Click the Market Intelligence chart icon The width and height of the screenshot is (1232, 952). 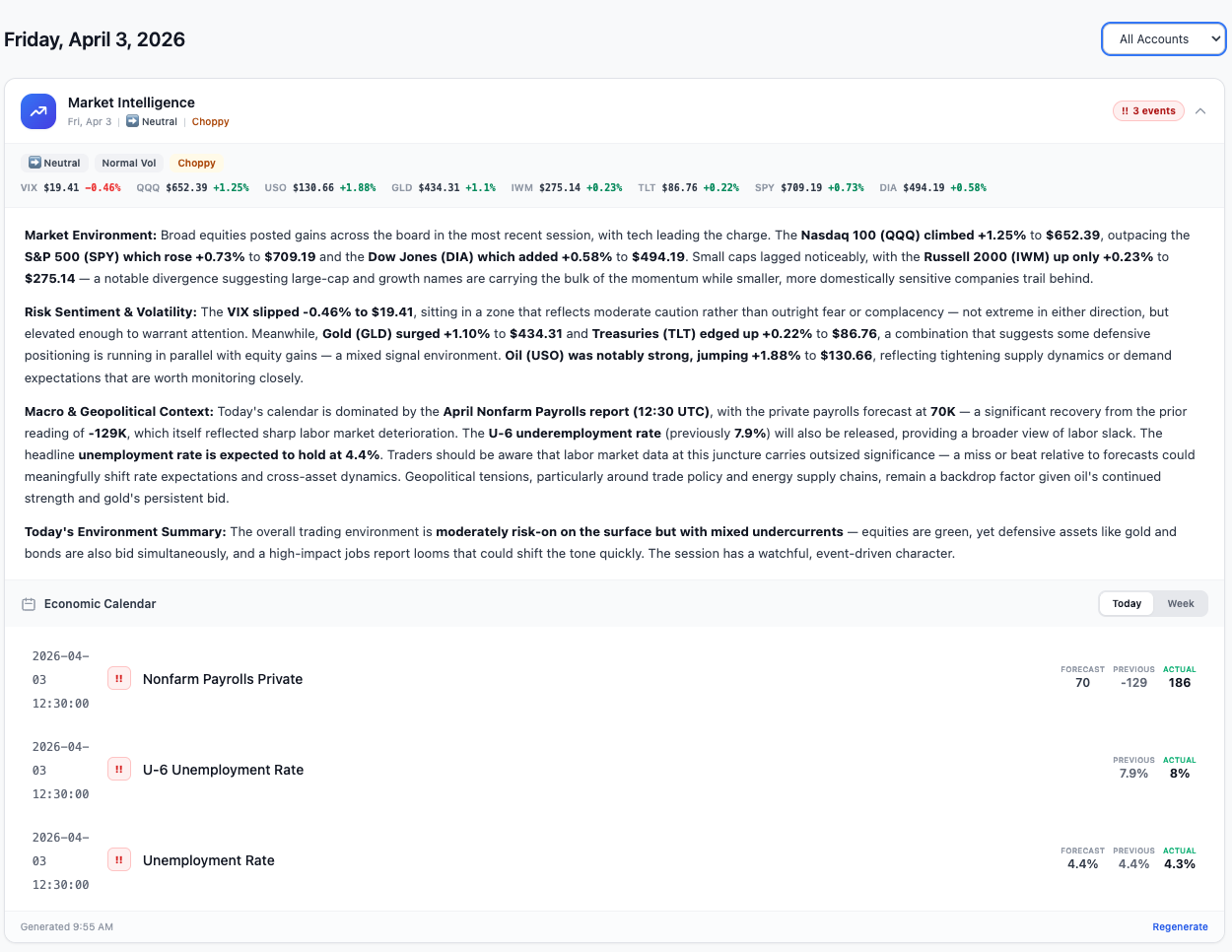(x=37, y=111)
